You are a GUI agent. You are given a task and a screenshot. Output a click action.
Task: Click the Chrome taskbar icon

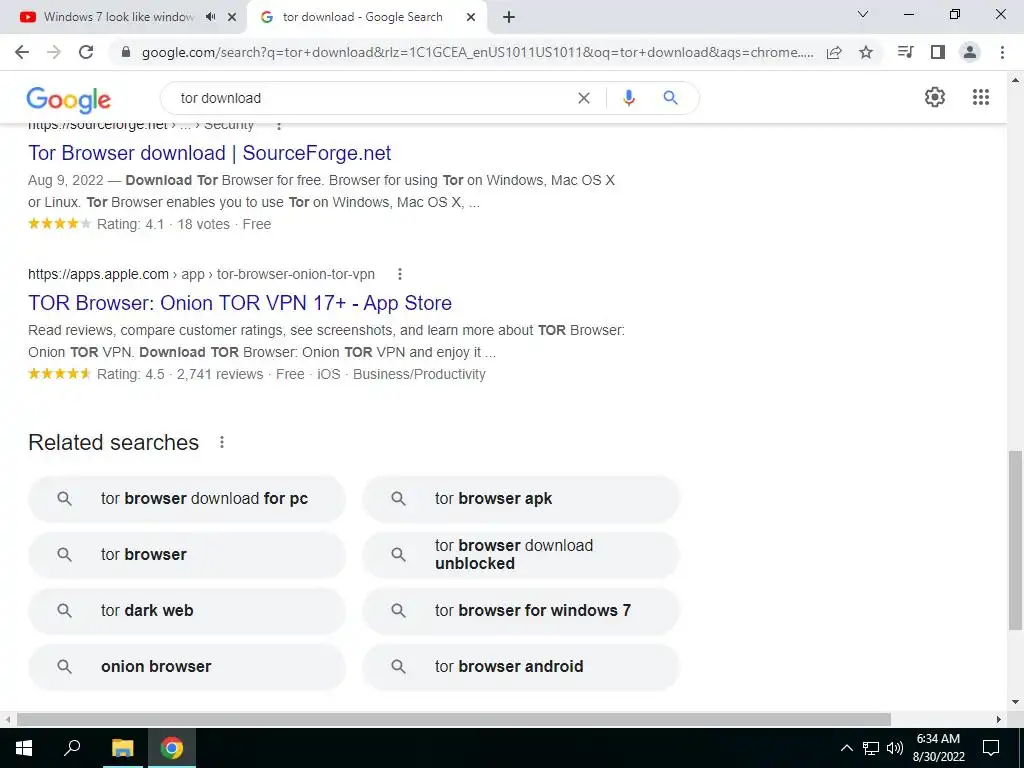(172, 748)
